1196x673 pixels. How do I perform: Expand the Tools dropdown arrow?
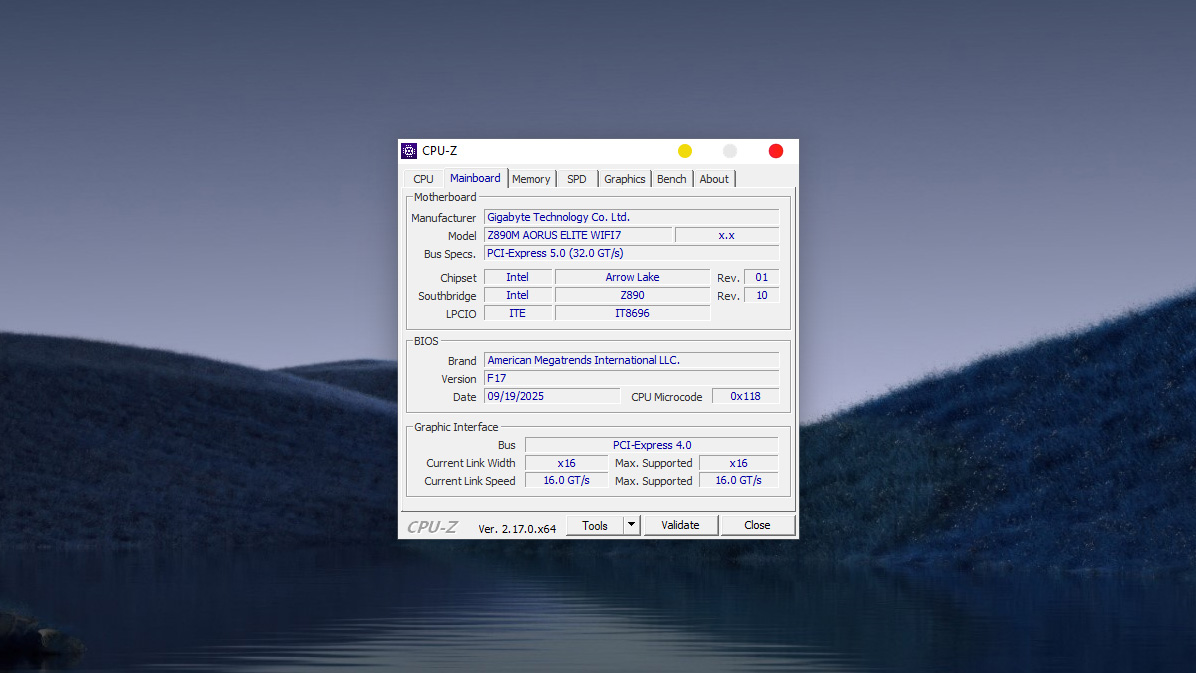(x=631, y=525)
